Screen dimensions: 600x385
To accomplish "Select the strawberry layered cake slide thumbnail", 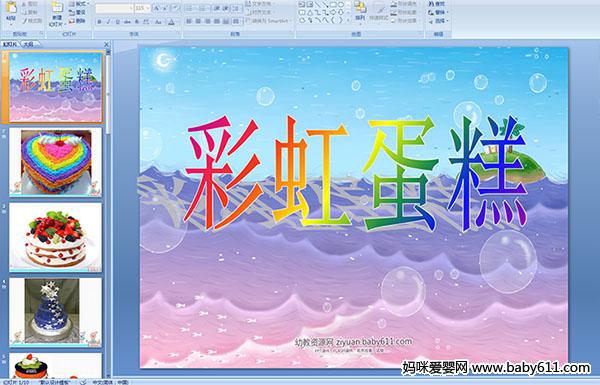I will pyautogui.click(x=56, y=238).
